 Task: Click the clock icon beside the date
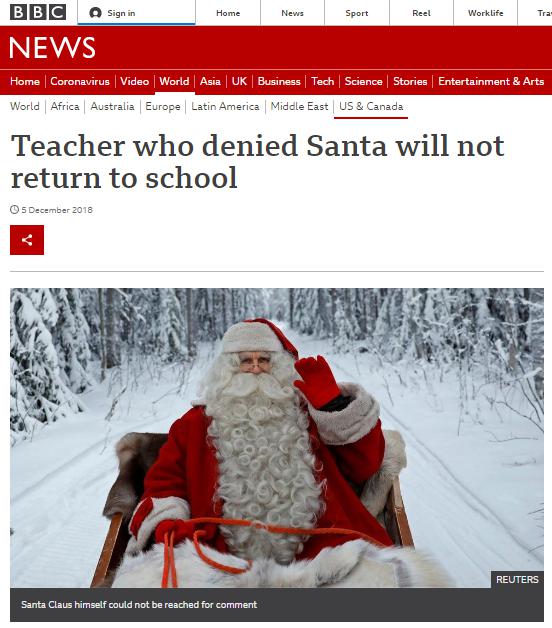coord(14,209)
